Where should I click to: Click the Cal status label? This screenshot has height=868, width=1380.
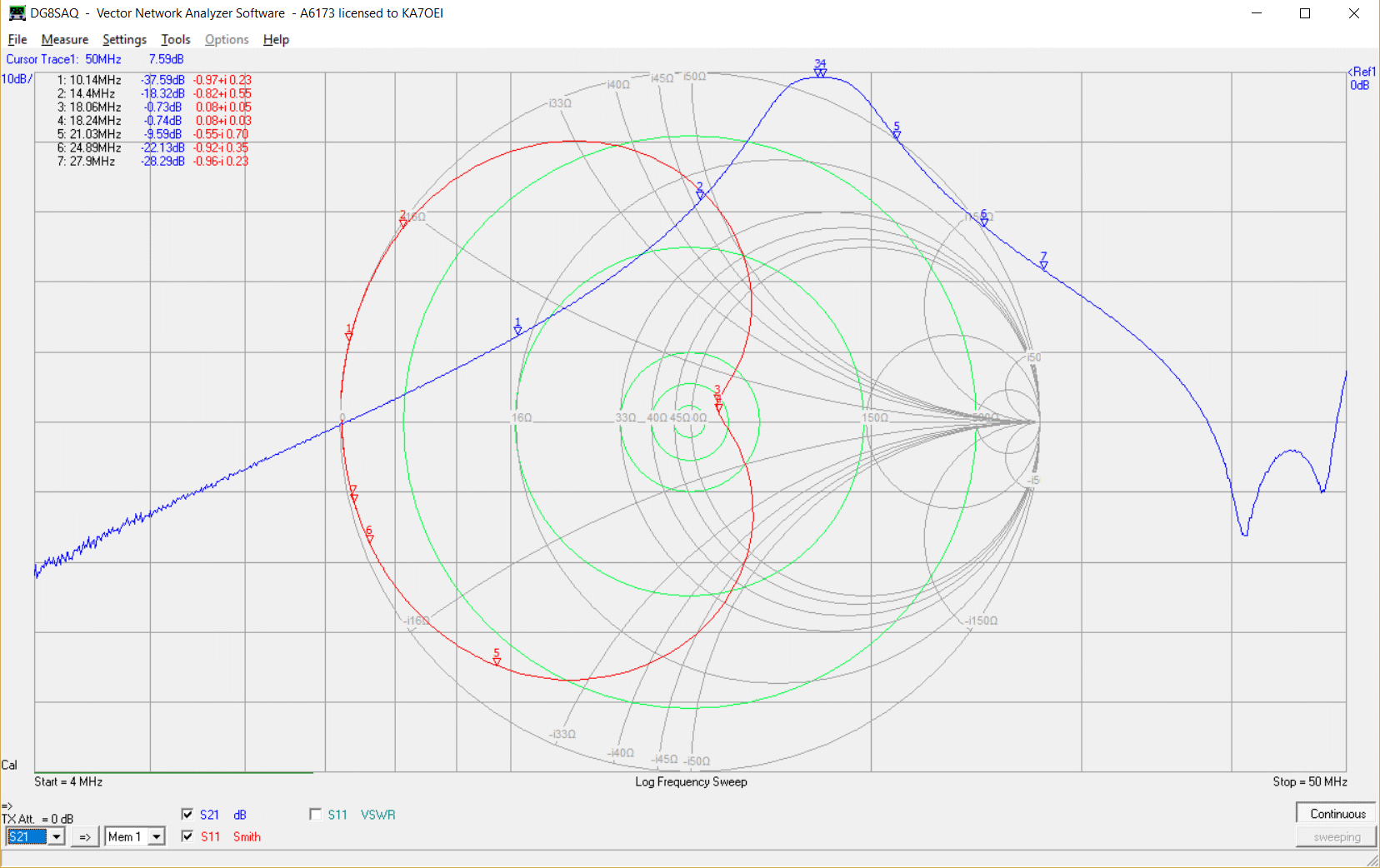coord(9,765)
